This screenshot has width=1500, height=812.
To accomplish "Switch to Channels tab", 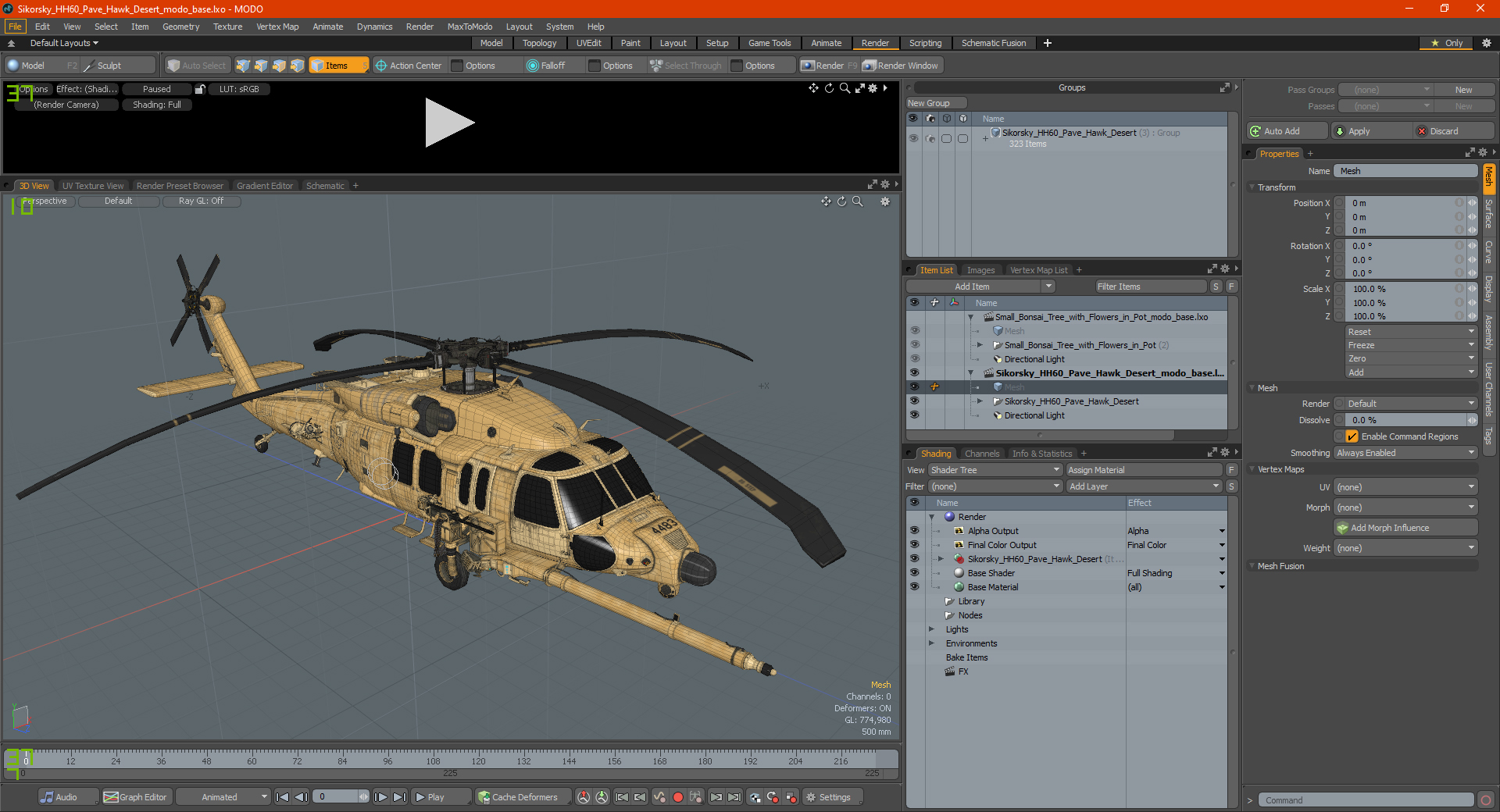I will point(982,454).
